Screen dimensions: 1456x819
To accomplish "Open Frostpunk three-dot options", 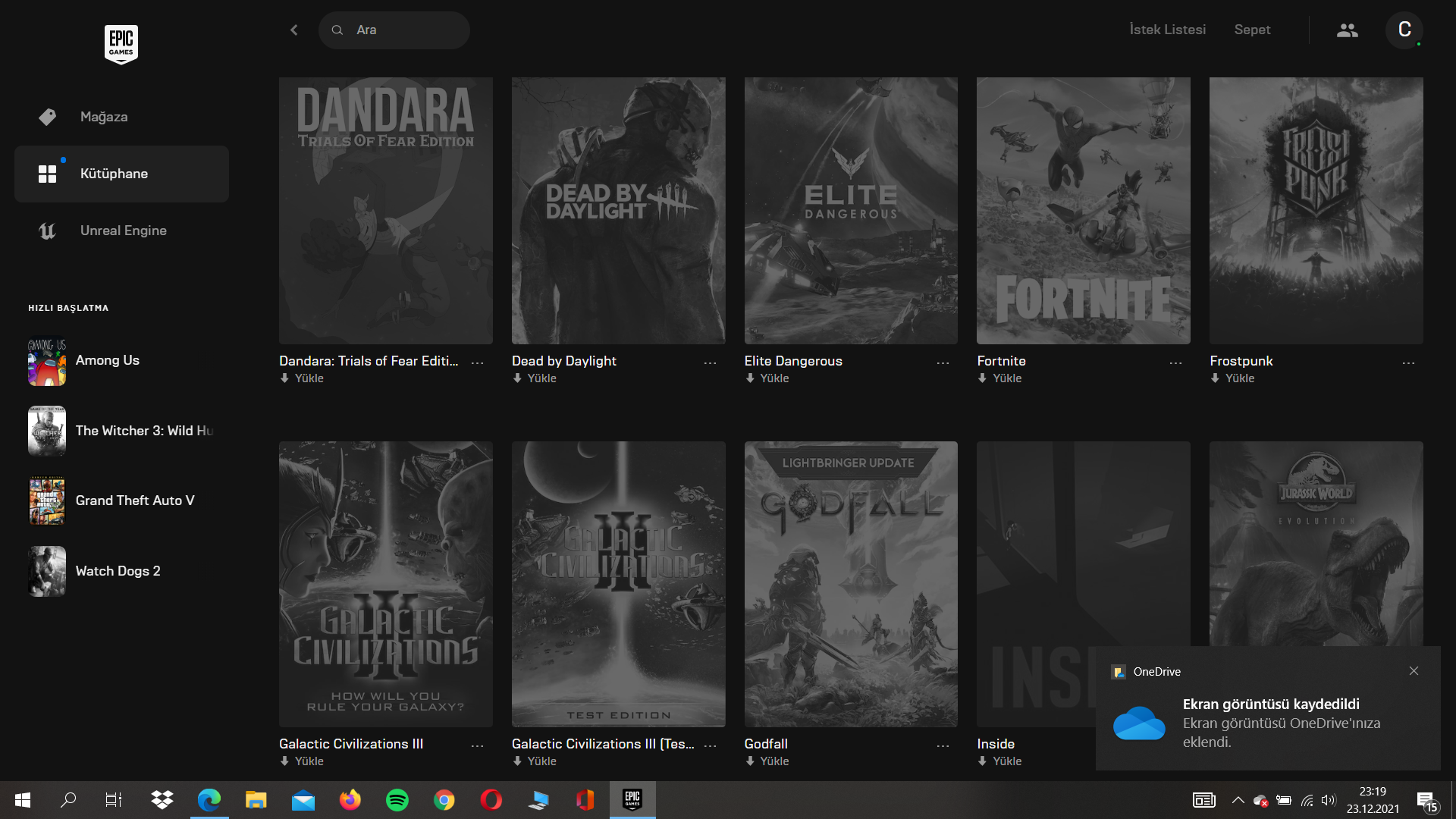I will tap(1408, 363).
